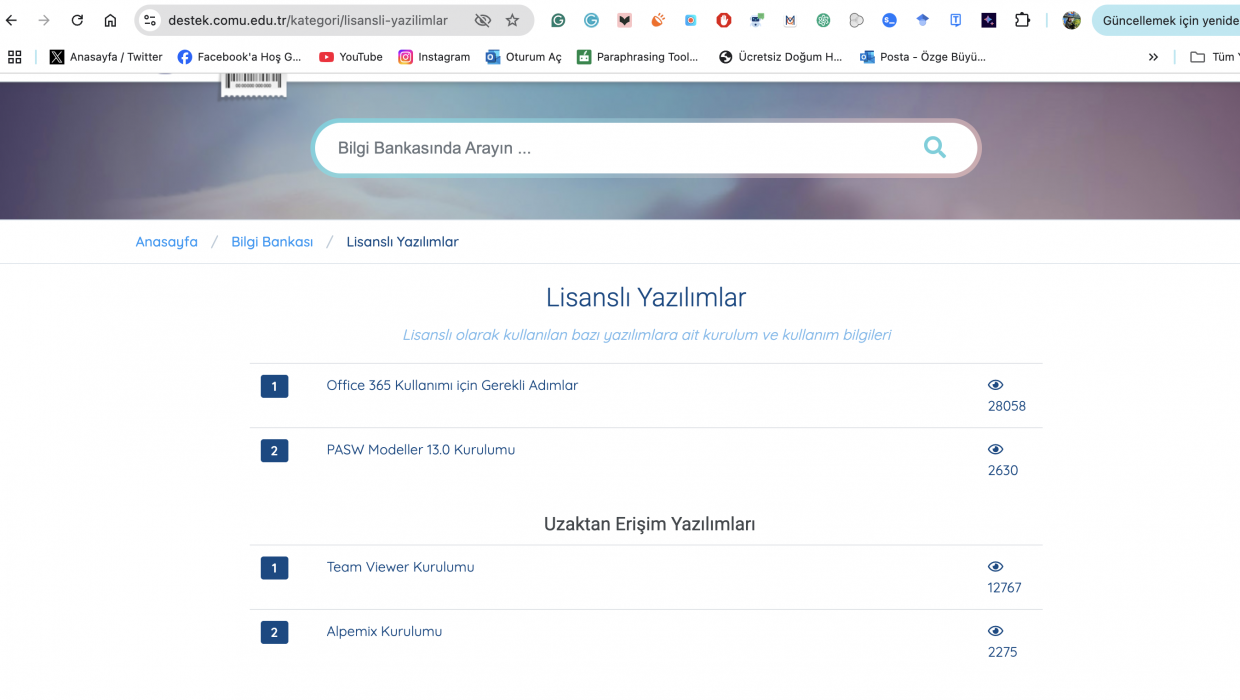
Task: Click the address bar URL
Action: (x=308, y=20)
